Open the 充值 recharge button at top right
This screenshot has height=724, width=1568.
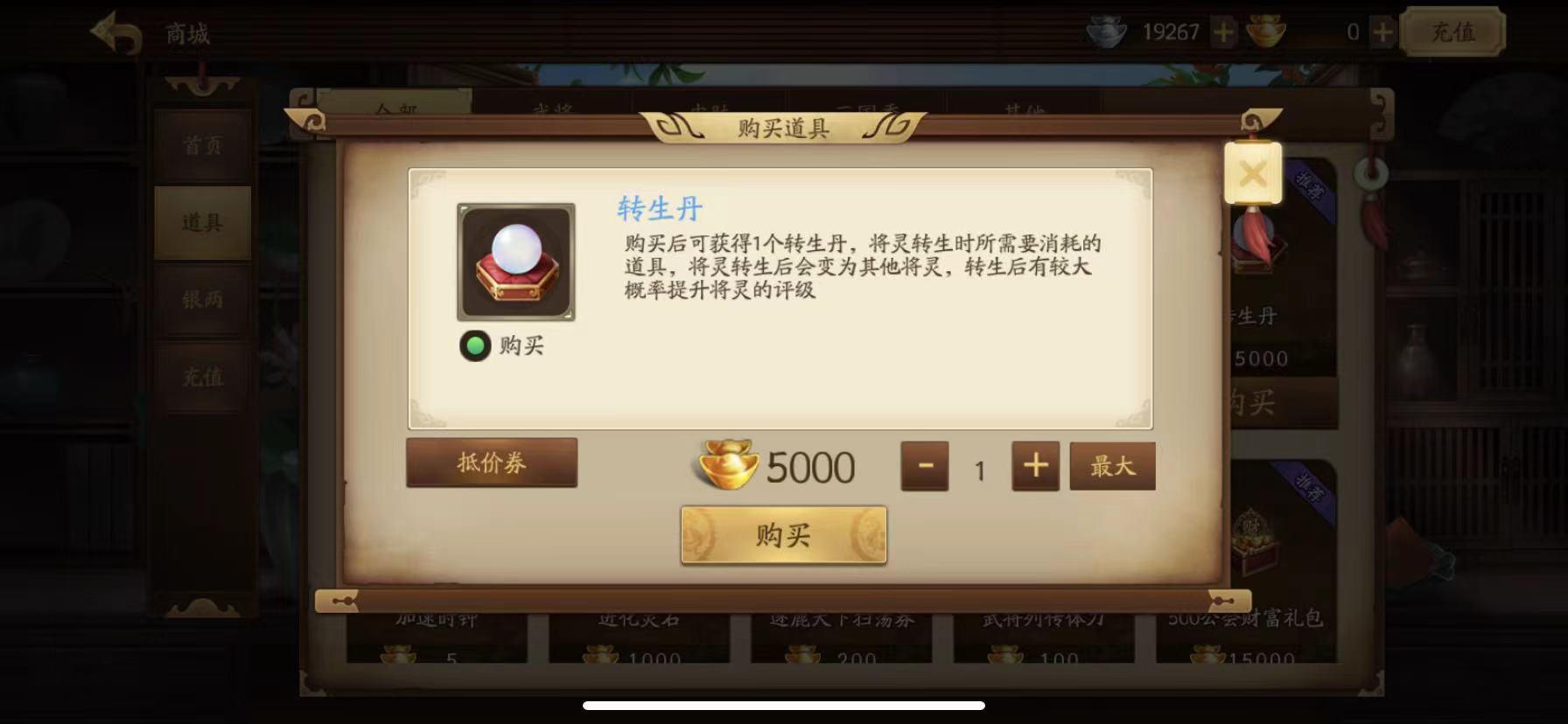tap(1452, 33)
